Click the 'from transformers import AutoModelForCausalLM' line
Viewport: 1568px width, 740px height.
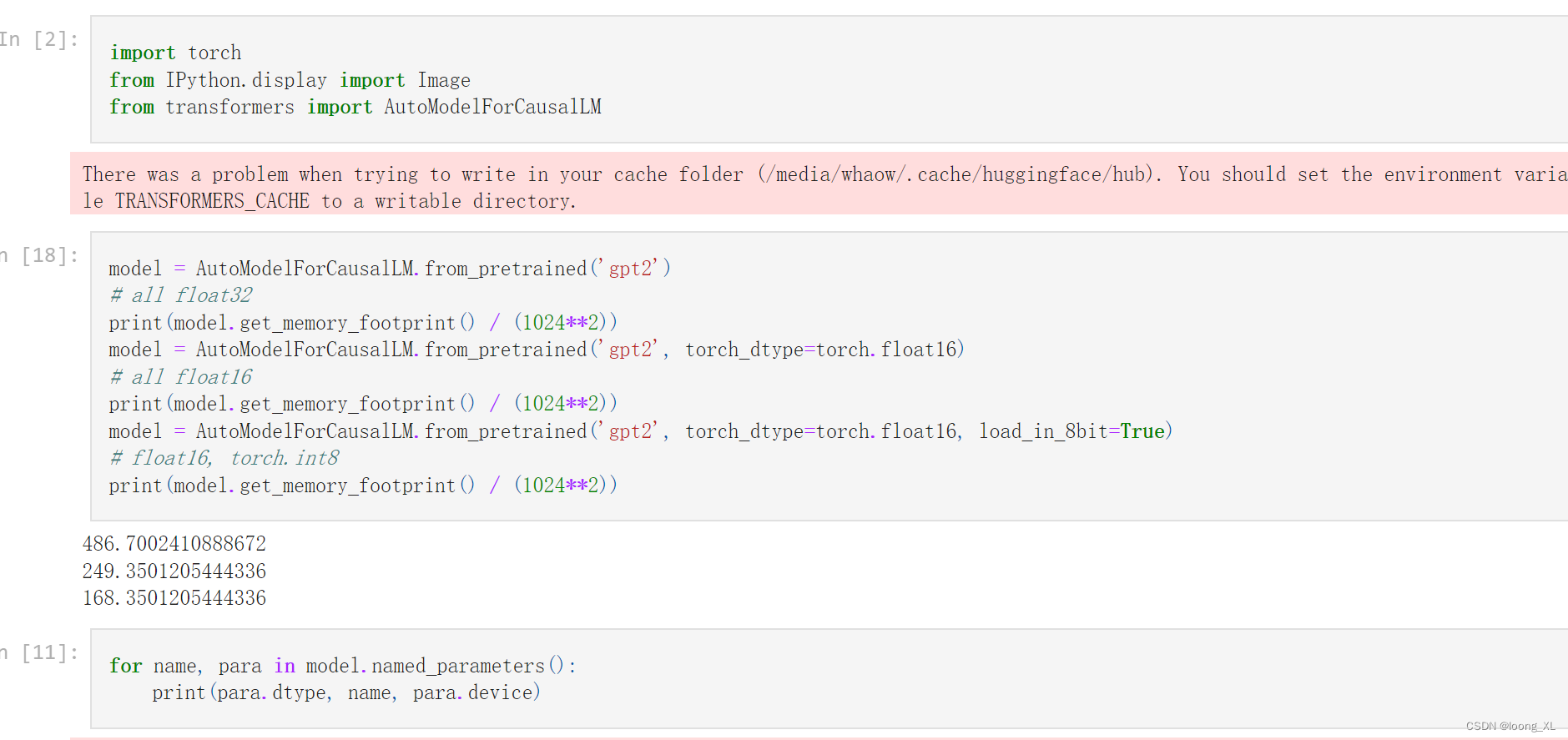[355, 107]
